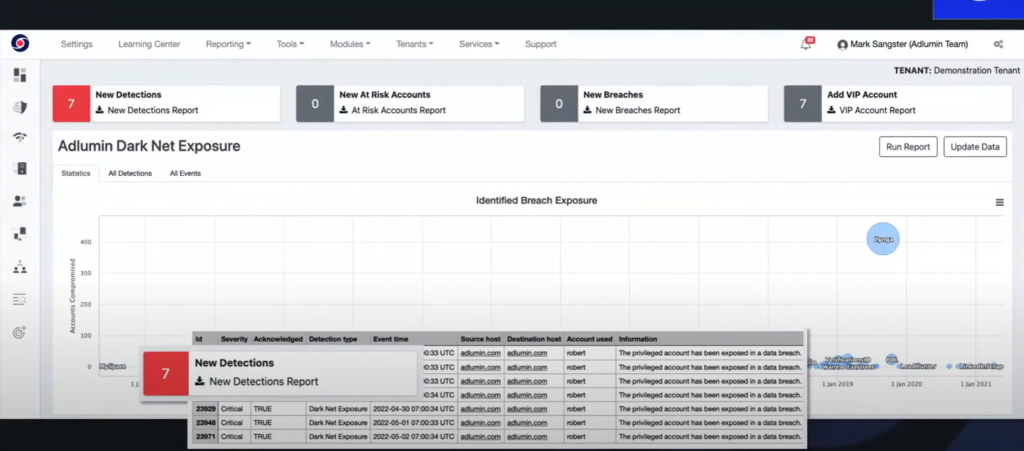Switch to the All Events tab

point(185,174)
